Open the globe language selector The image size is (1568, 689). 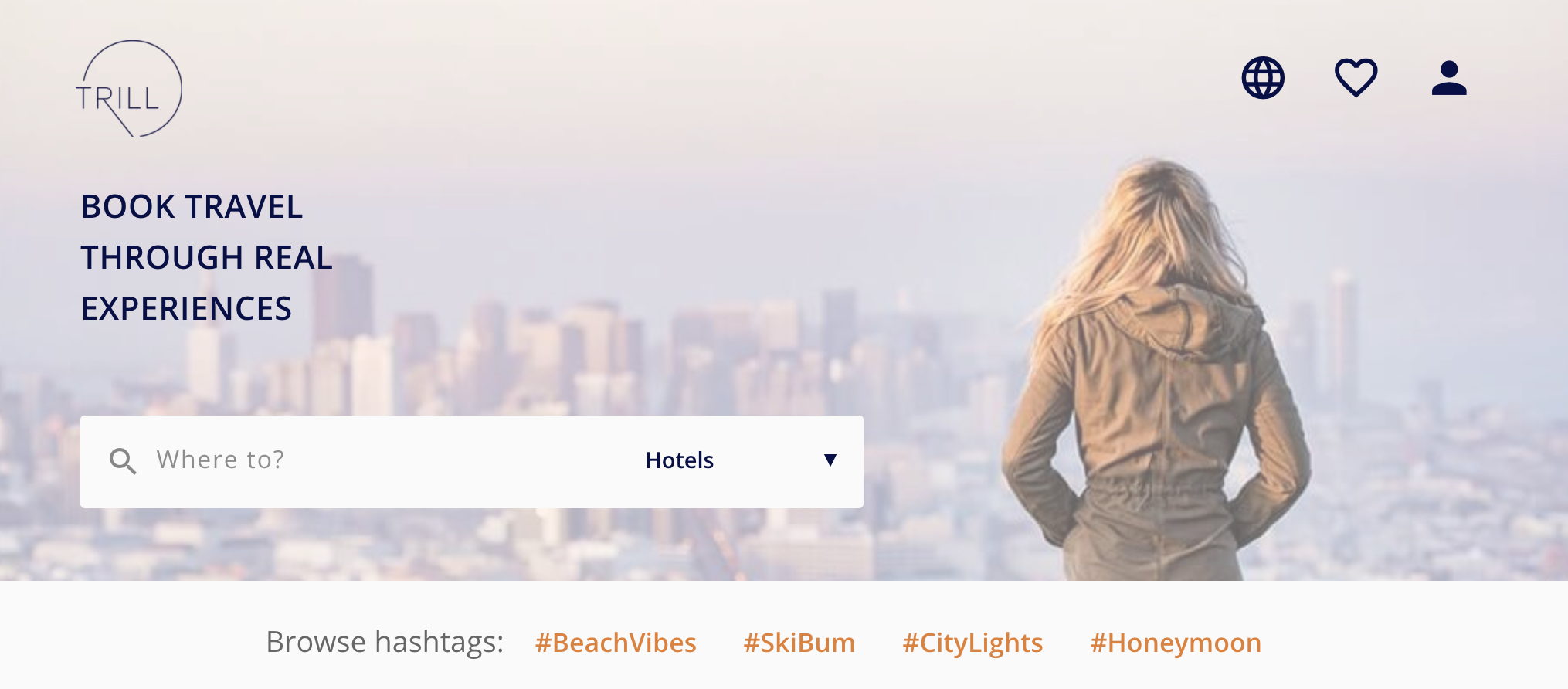(x=1263, y=78)
